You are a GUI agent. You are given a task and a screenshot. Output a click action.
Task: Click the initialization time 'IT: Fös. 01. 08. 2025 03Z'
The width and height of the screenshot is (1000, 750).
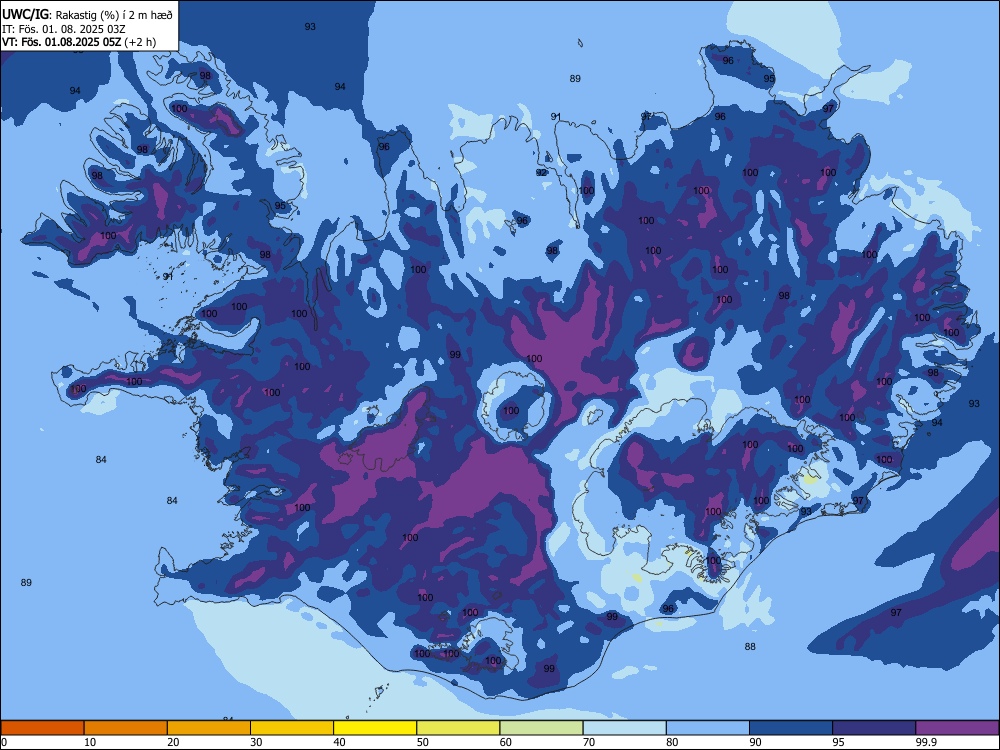click(x=64, y=29)
